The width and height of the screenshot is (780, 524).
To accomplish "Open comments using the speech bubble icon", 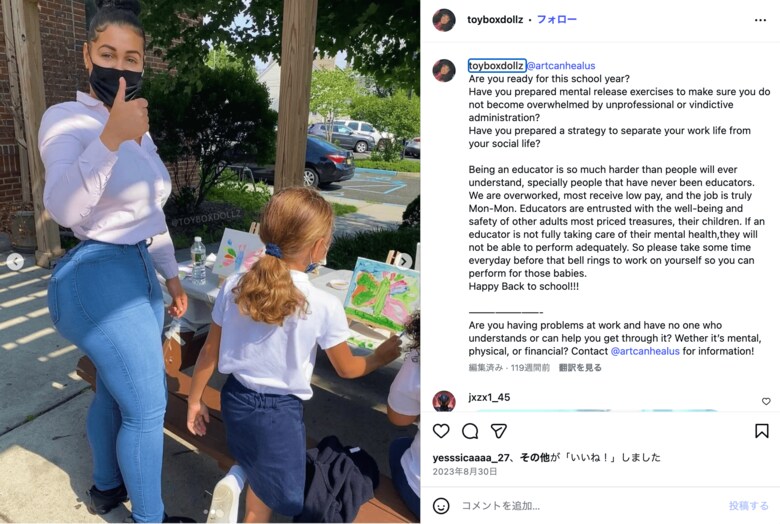I will click(x=470, y=431).
